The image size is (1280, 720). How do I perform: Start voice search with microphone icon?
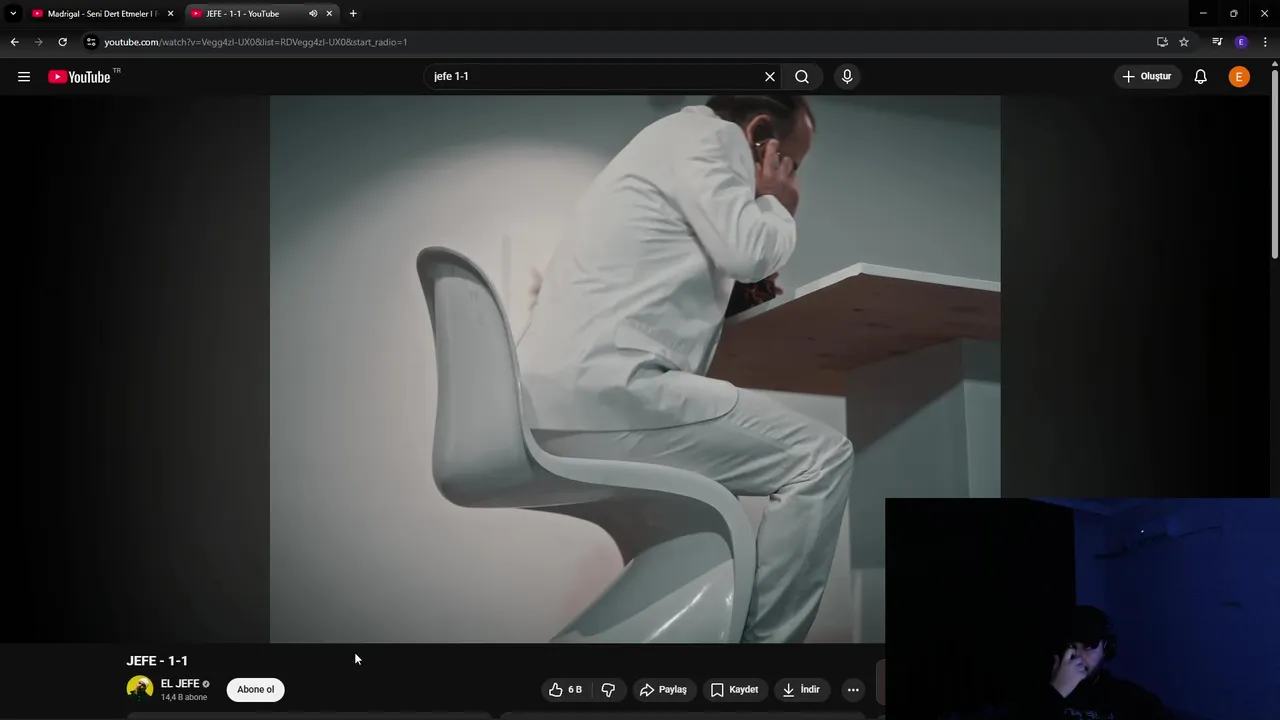click(847, 76)
